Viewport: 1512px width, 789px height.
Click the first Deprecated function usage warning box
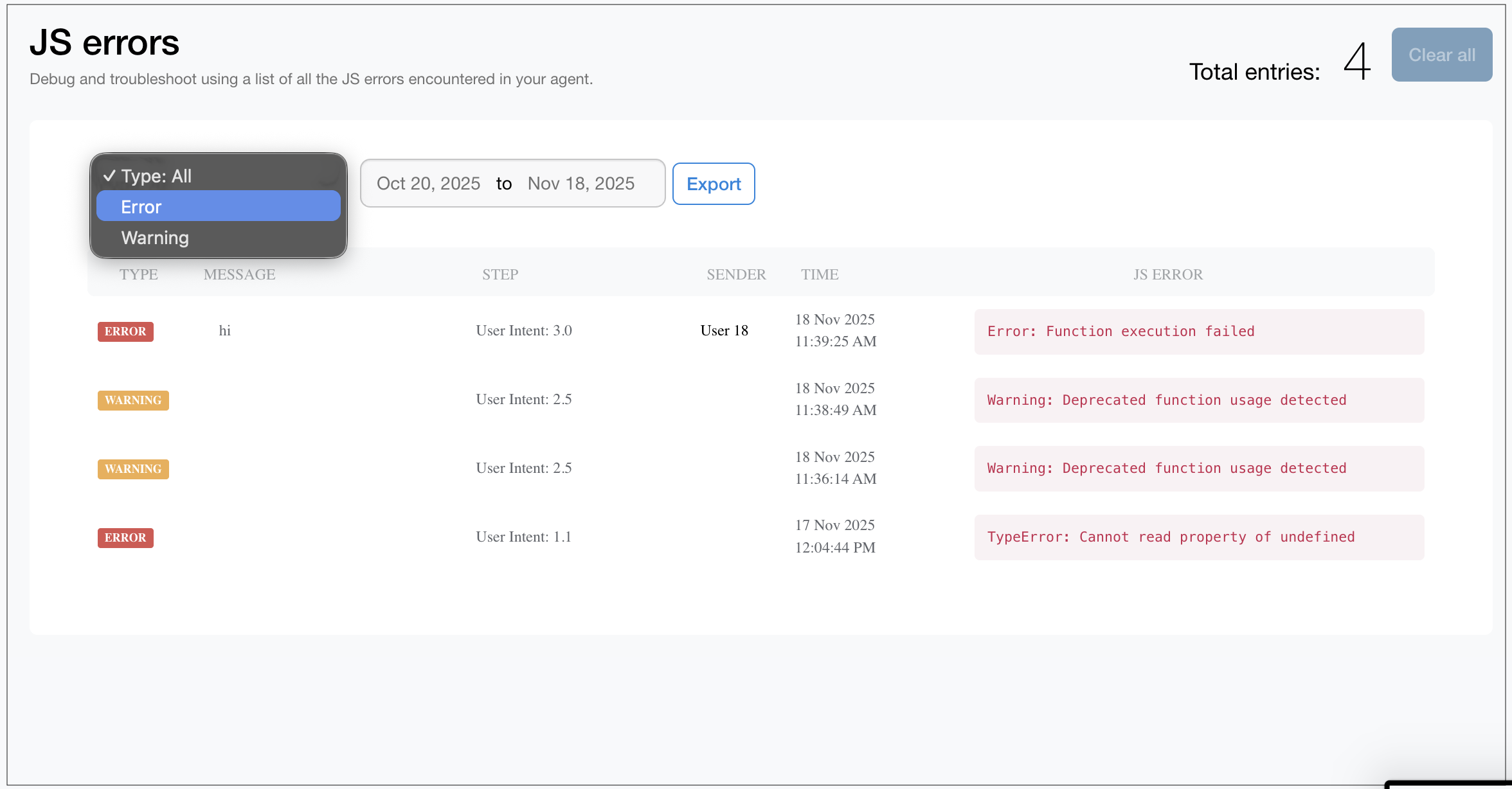coord(1198,400)
